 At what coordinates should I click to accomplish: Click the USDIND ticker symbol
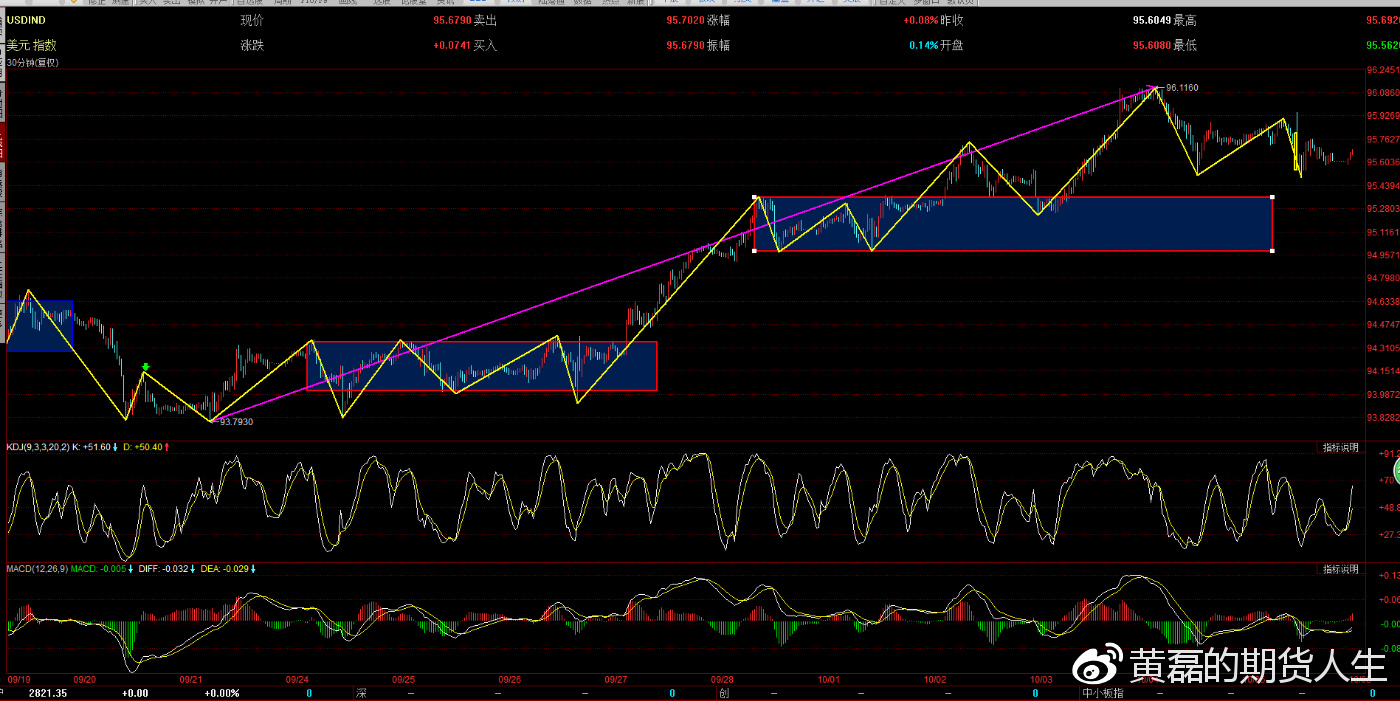pos(27,20)
